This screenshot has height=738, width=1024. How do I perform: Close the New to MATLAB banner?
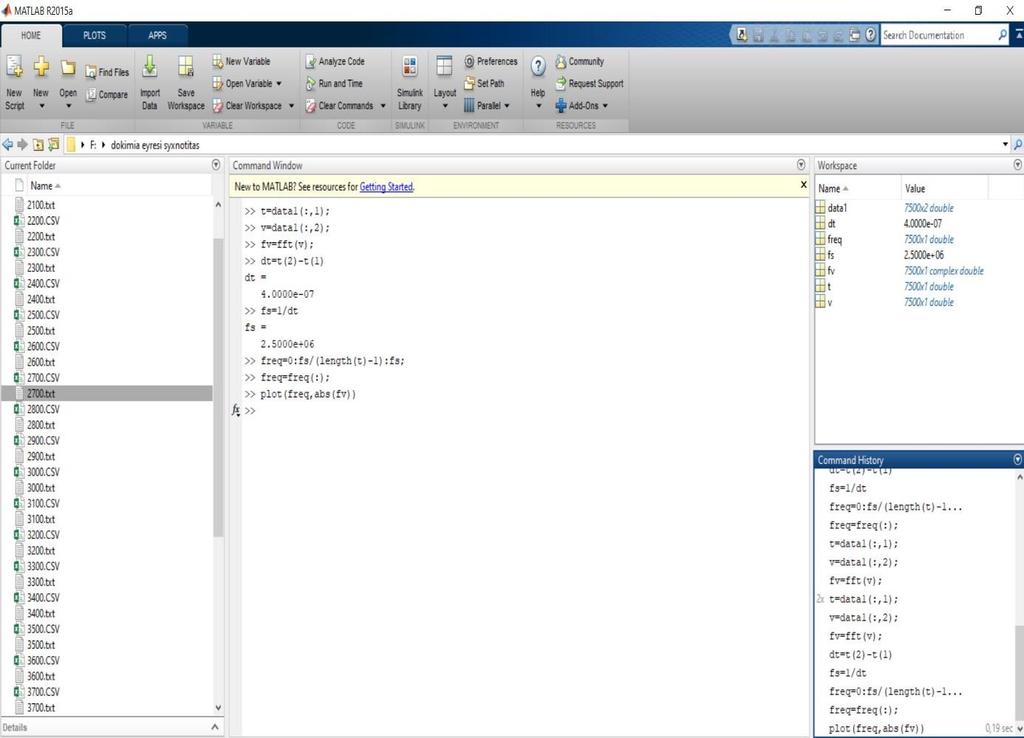(x=803, y=185)
